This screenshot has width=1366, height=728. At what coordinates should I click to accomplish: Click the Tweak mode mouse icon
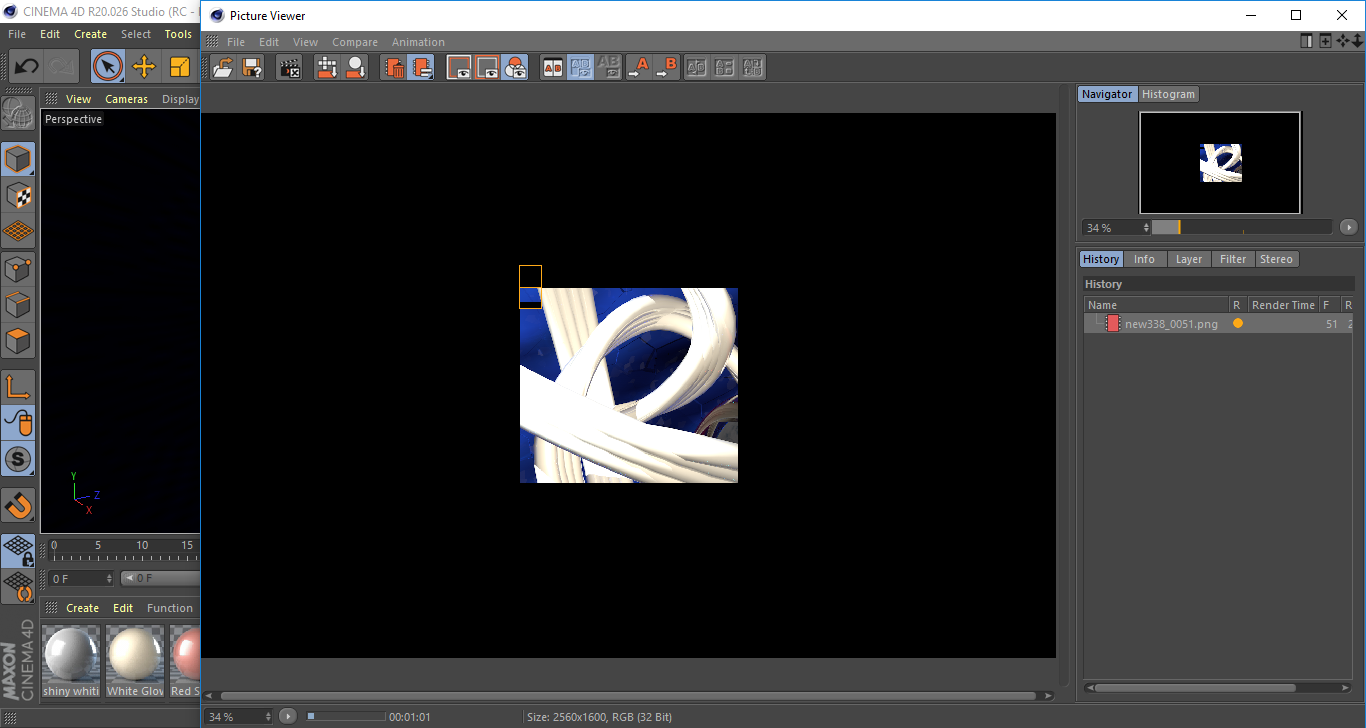18,423
